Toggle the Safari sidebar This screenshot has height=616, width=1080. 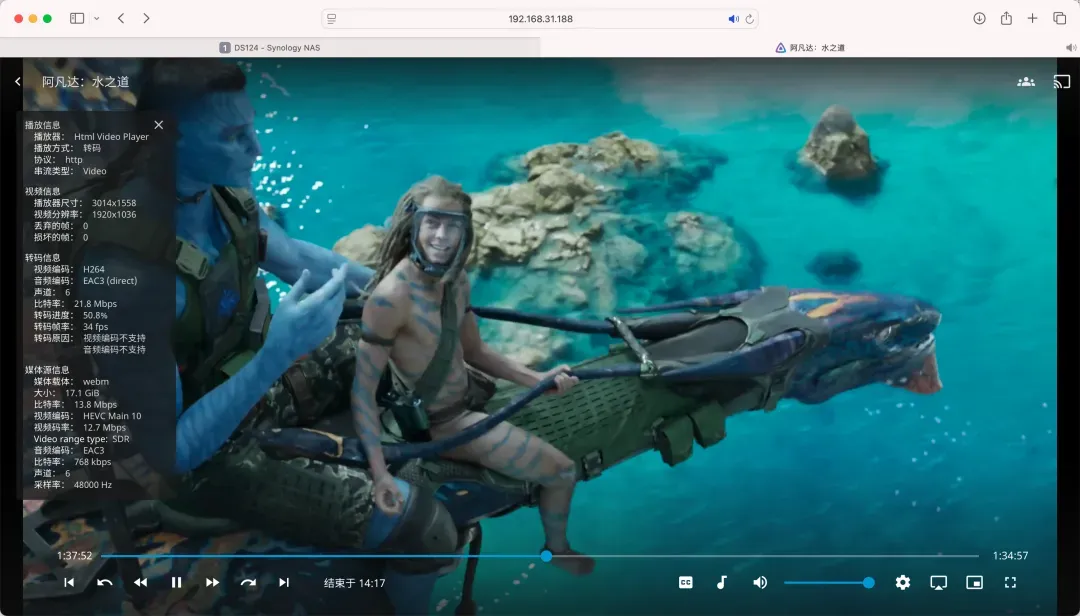77,19
